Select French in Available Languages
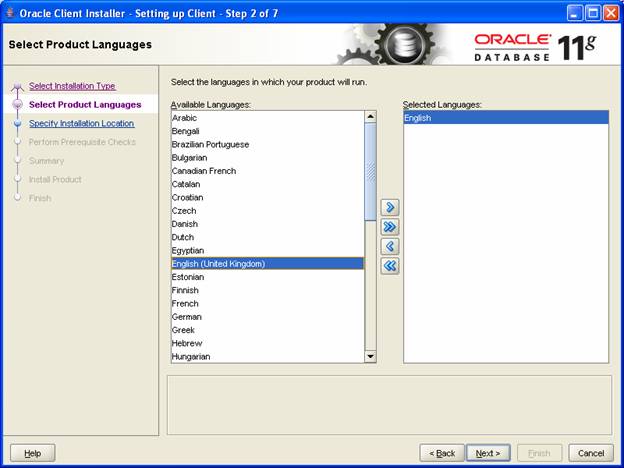Image resolution: width=624 pixels, height=468 pixels. pos(267,303)
